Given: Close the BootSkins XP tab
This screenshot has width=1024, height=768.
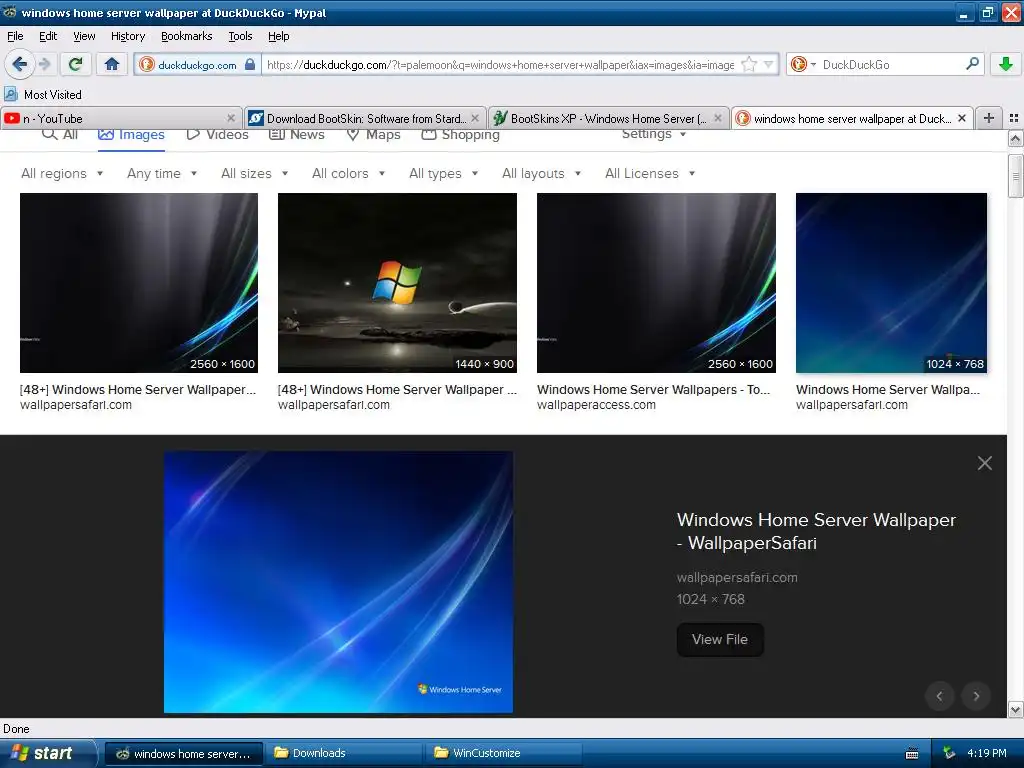Looking at the screenshot, I should 718,118.
